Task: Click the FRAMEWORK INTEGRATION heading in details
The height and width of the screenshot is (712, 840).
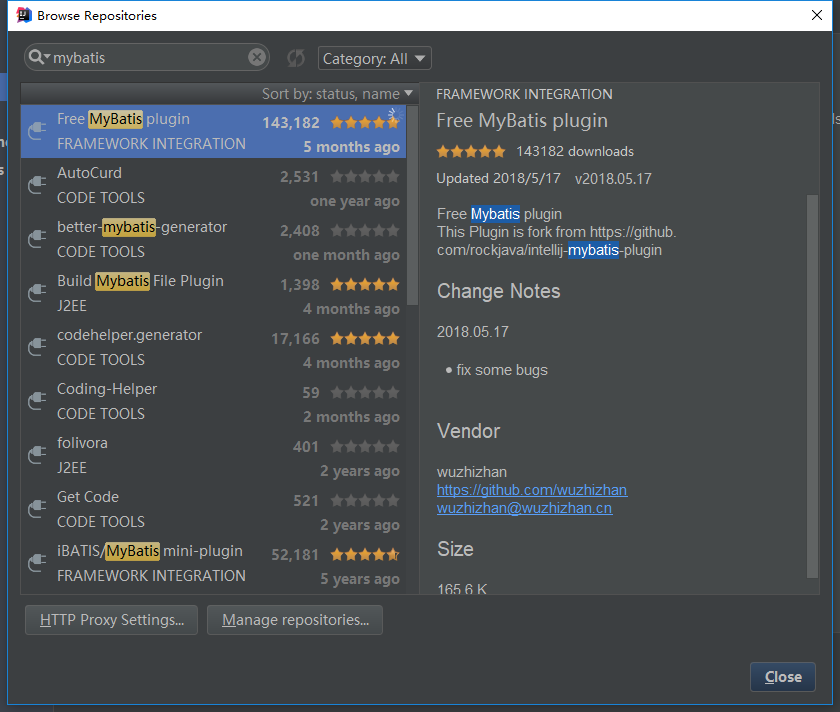Action: pos(524,94)
